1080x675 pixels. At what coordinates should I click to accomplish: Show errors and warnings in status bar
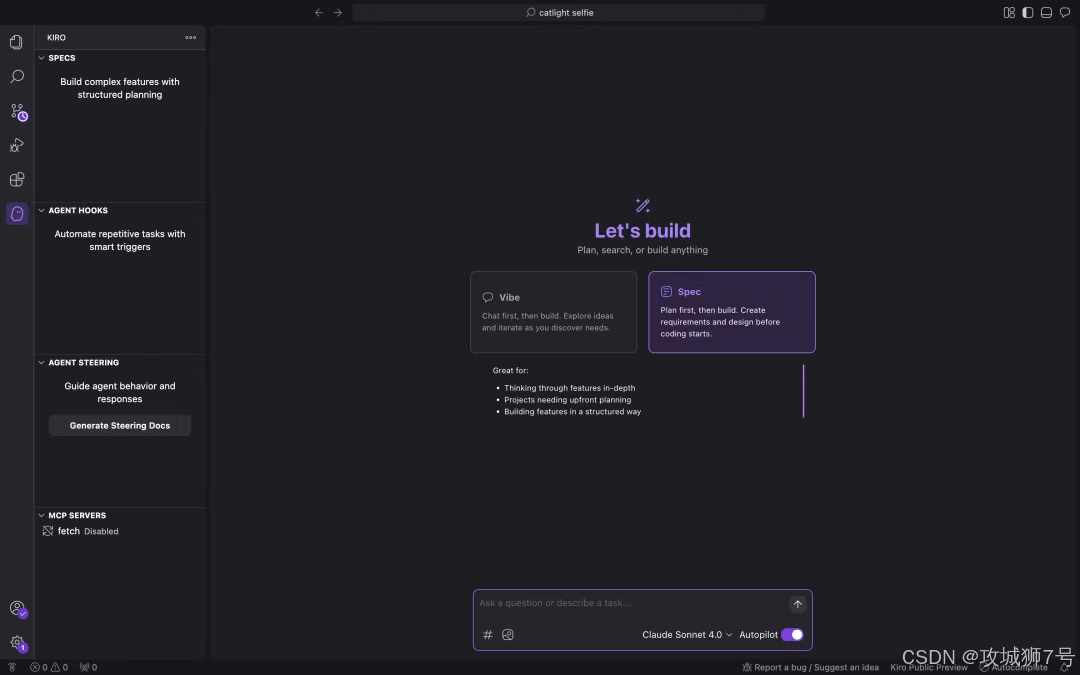[x=49, y=667]
